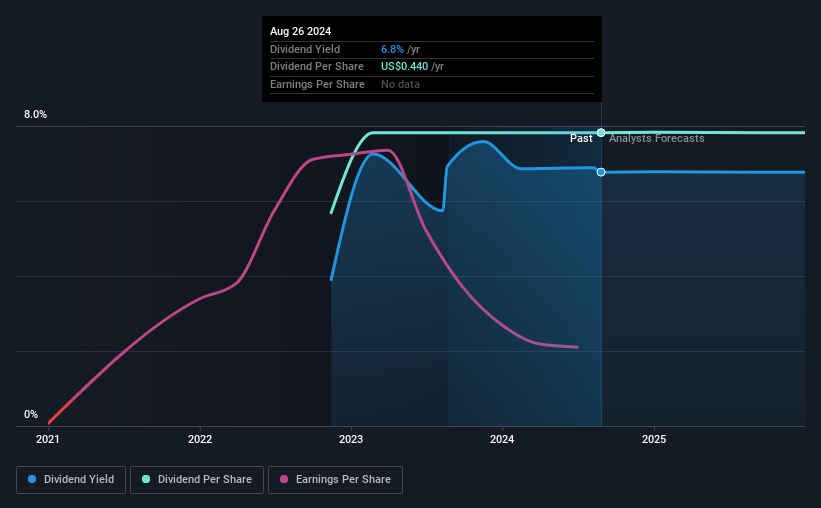Click the blue Dividend Yield legend dot
This screenshot has width=821, height=508.
(x=32, y=479)
